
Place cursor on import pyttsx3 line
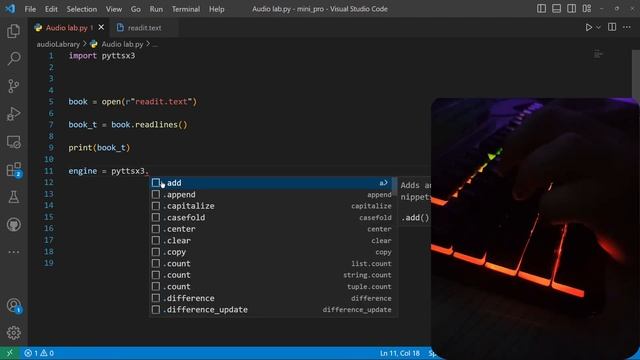click(102, 56)
